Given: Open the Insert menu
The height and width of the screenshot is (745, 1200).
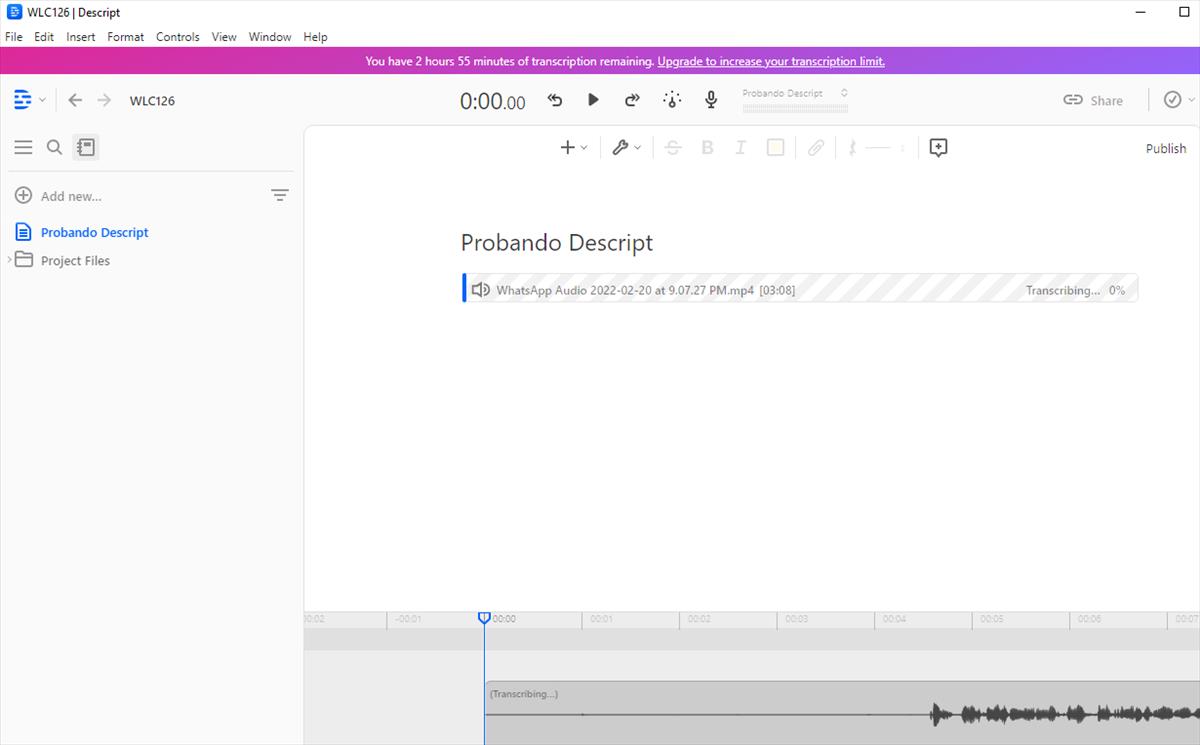Looking at the screenshot, I should tap(80, 37).
